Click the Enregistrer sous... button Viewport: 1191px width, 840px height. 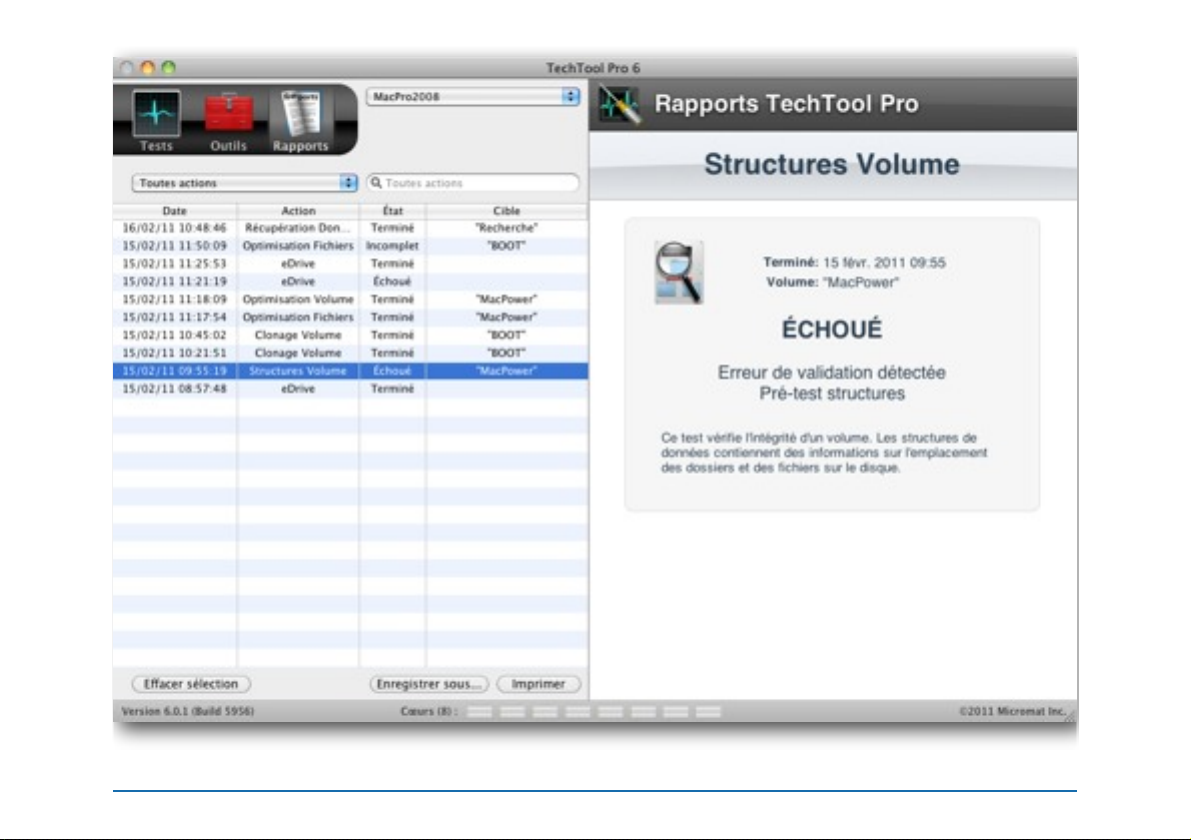pos(429,684)
